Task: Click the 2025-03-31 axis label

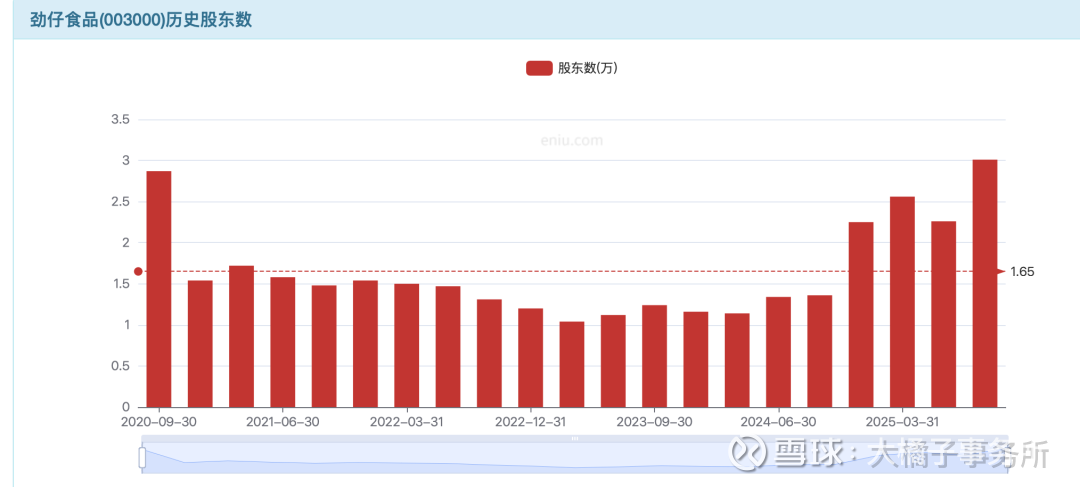Action: [x=902, y=421]
